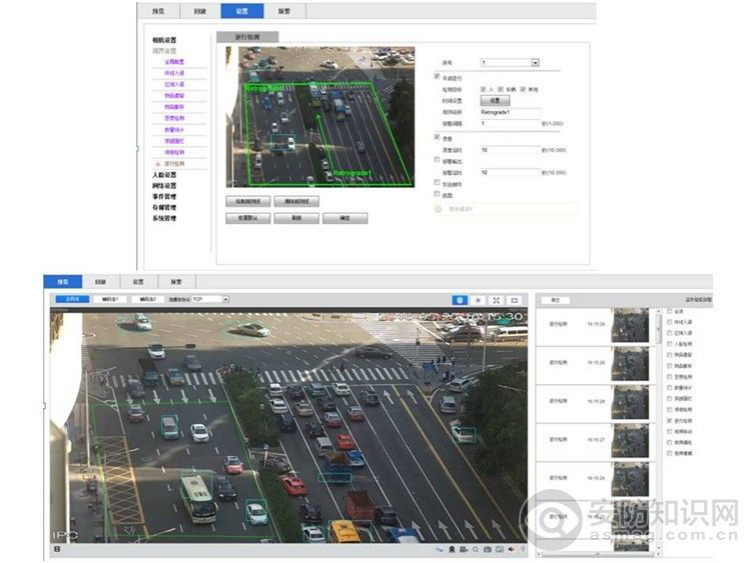750x563 pixels.
Task: Select the last item in left settings tree
Action: (x=164, y=217)
